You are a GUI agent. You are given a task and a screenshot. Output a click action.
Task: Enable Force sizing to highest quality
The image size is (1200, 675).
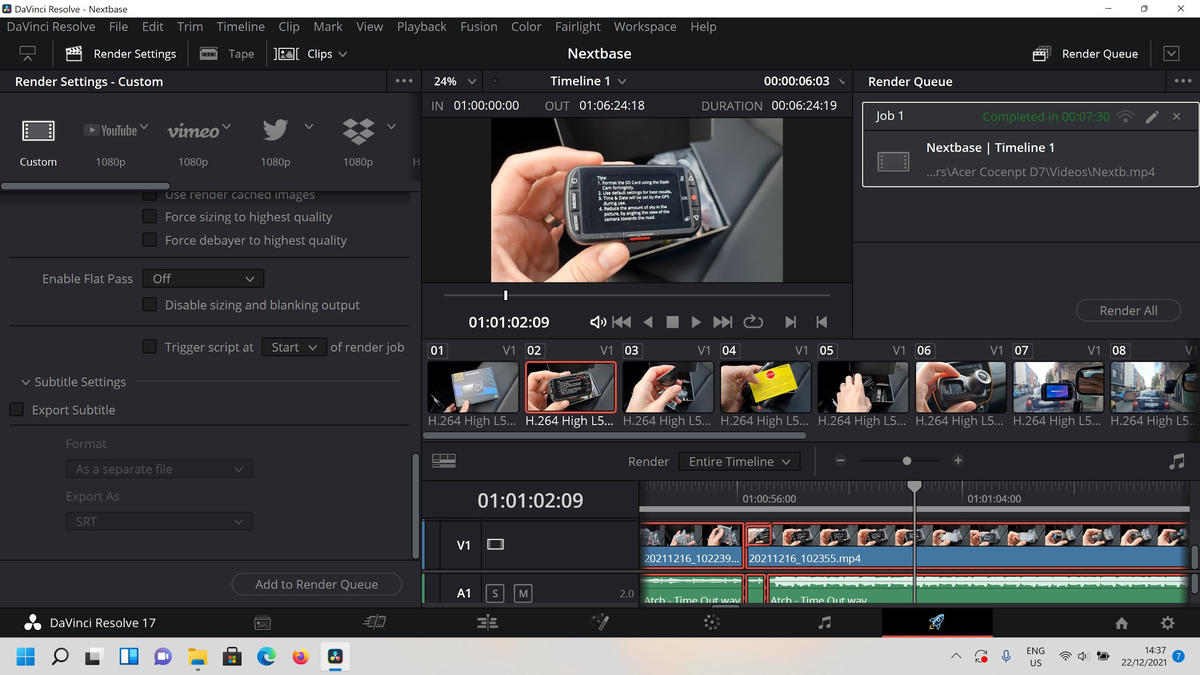point(149,216)
